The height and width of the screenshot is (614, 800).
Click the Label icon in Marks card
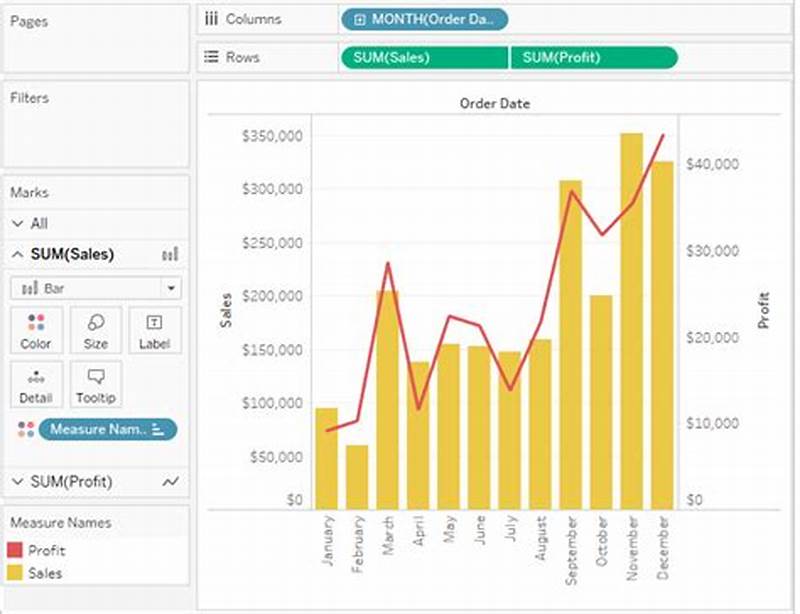click(x=155, y=330)
